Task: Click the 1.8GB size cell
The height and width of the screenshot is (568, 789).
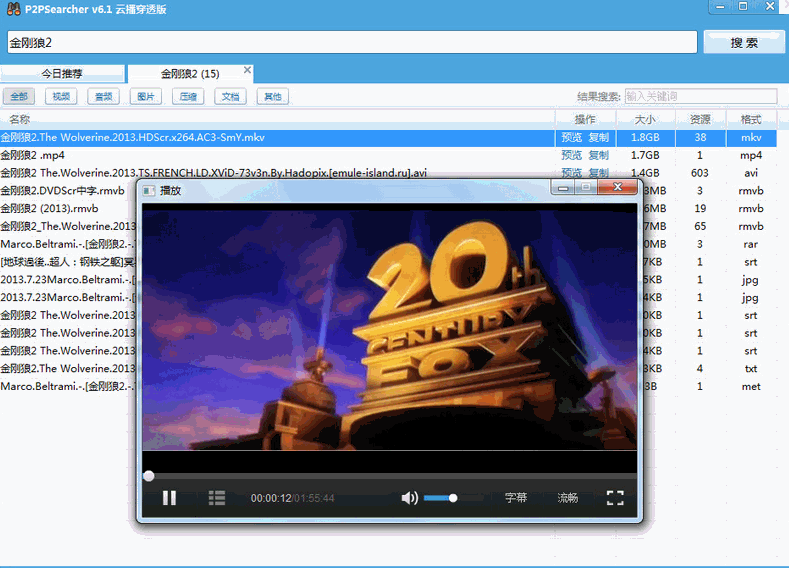Action: tap(645, 137)
